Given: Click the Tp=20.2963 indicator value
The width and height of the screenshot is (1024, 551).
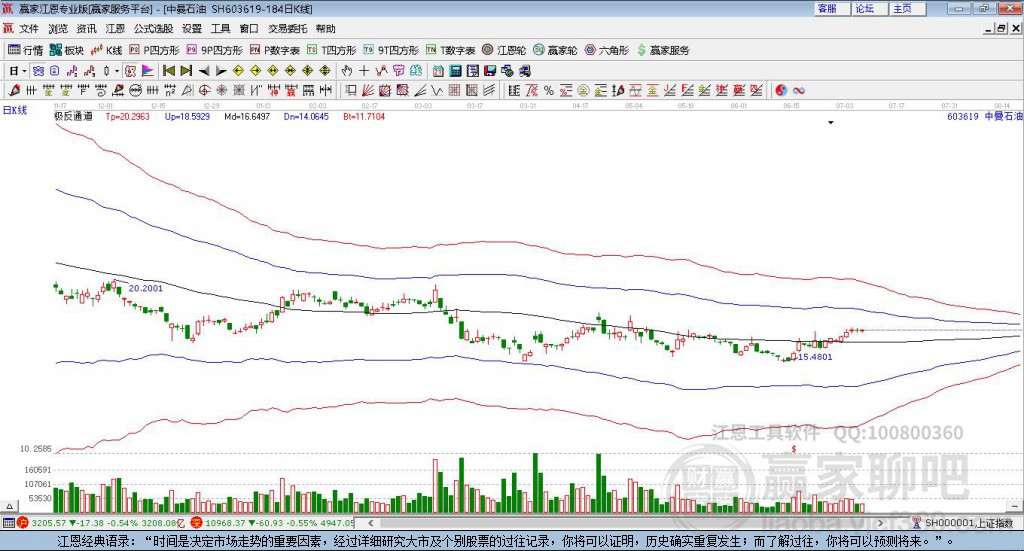Looking at the screenshot, I should [x=127, y=116].
